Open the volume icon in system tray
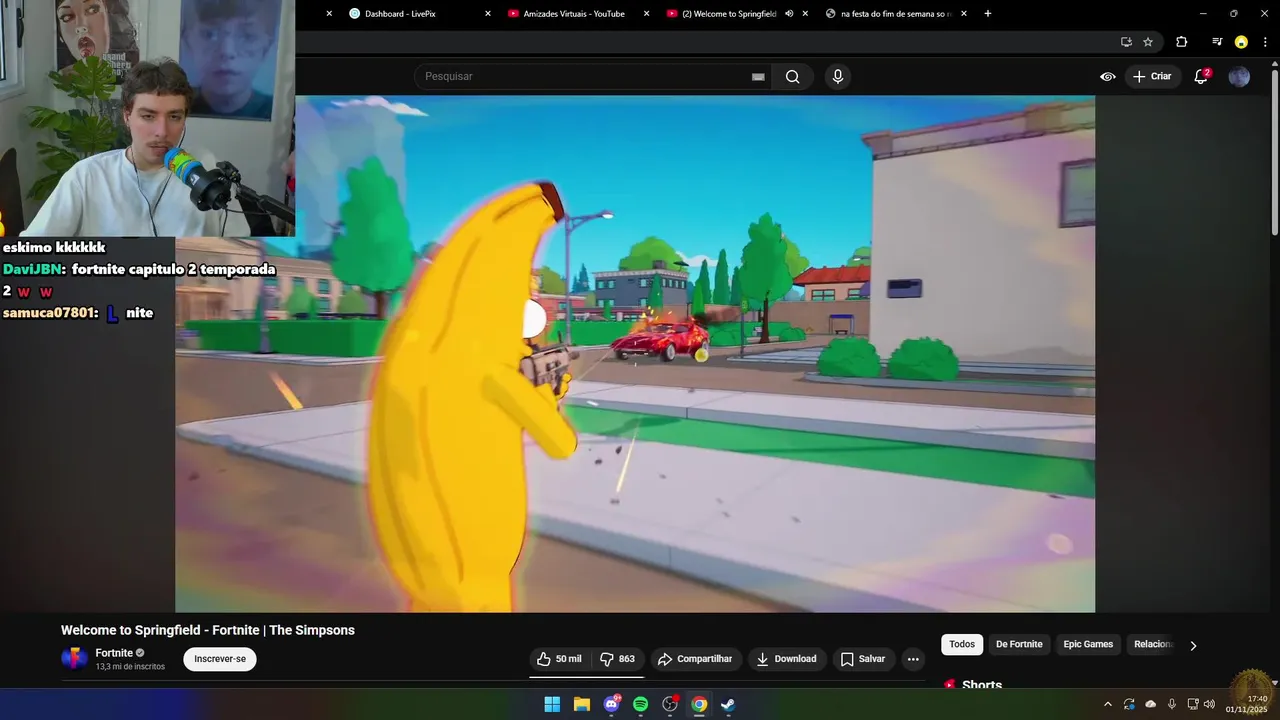Image resolution: width=1280 pixels, height=720 pixels. 1210,704
